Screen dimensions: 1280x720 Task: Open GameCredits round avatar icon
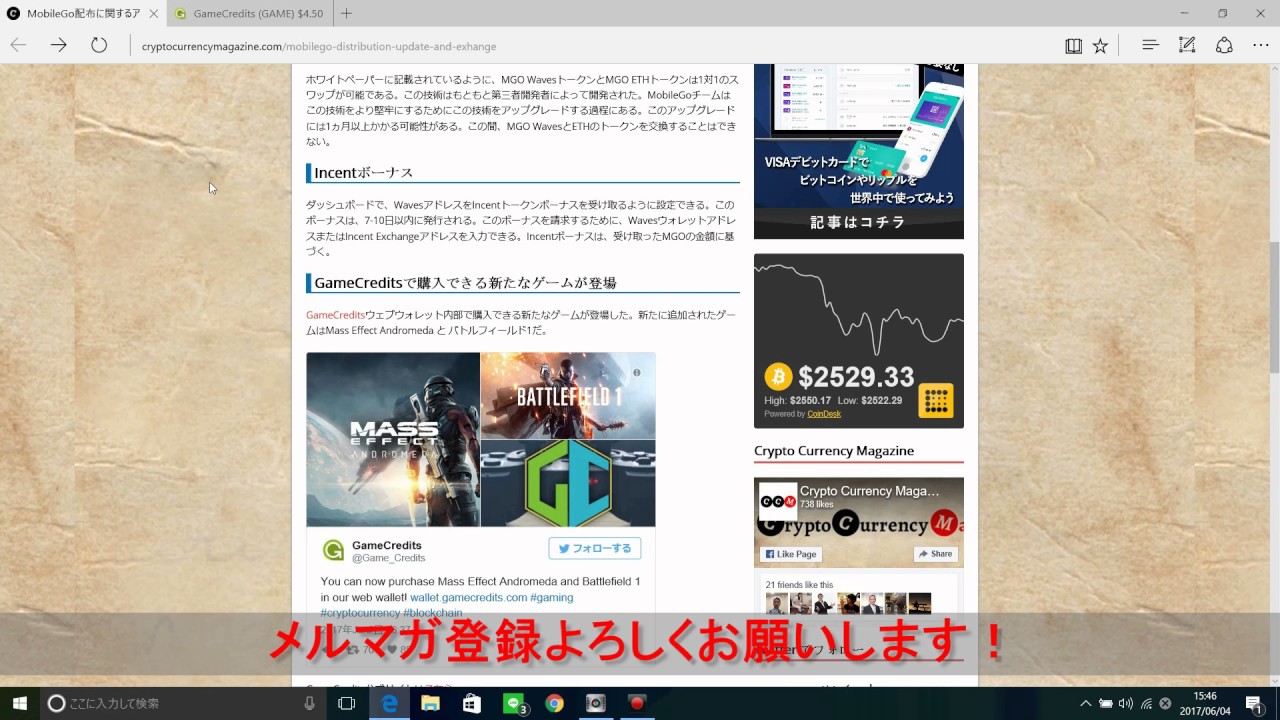pyautogui.click(x=333, y=551)
